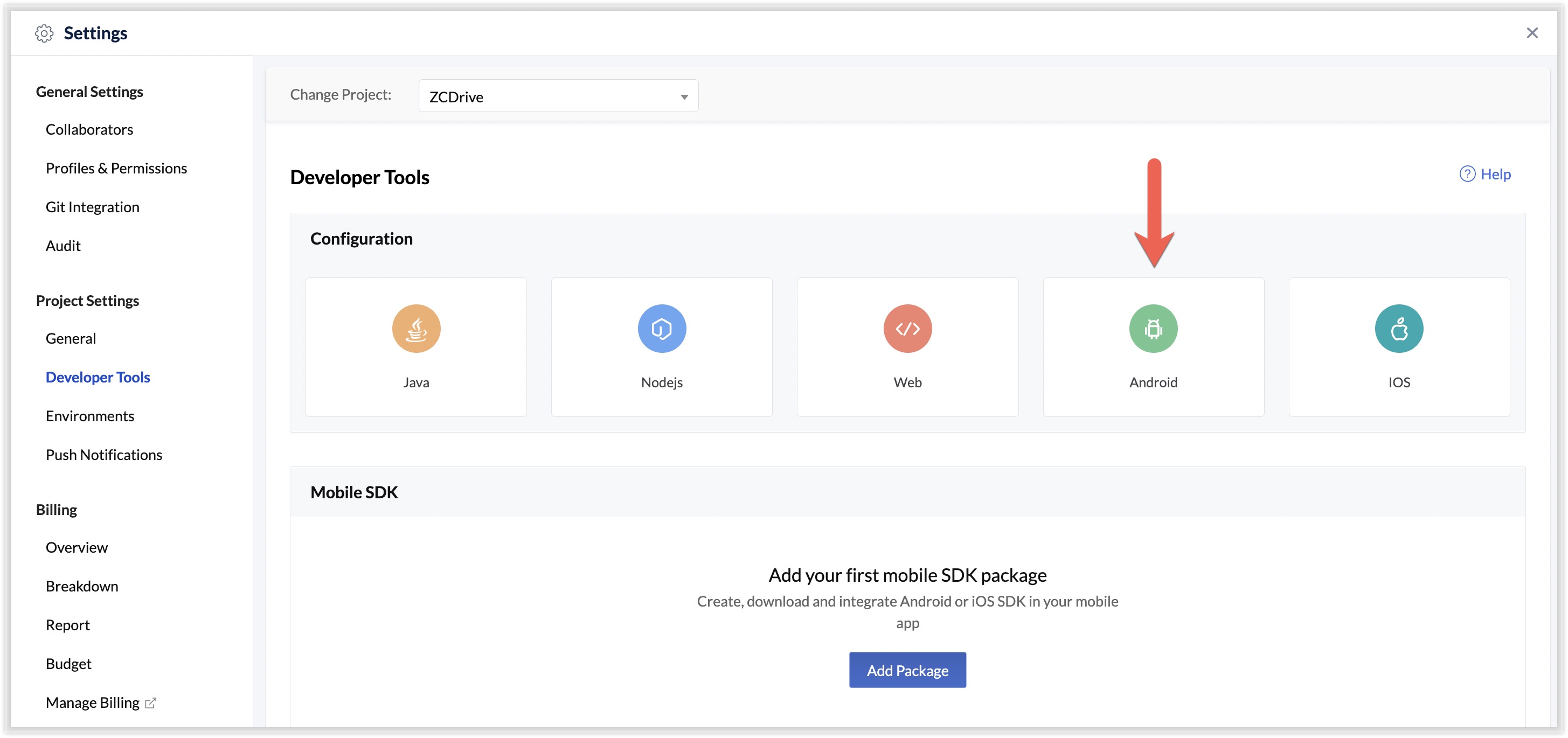Click the Java configuration icon
Screen dimensions: 1568x738
(x=416, y=329)
